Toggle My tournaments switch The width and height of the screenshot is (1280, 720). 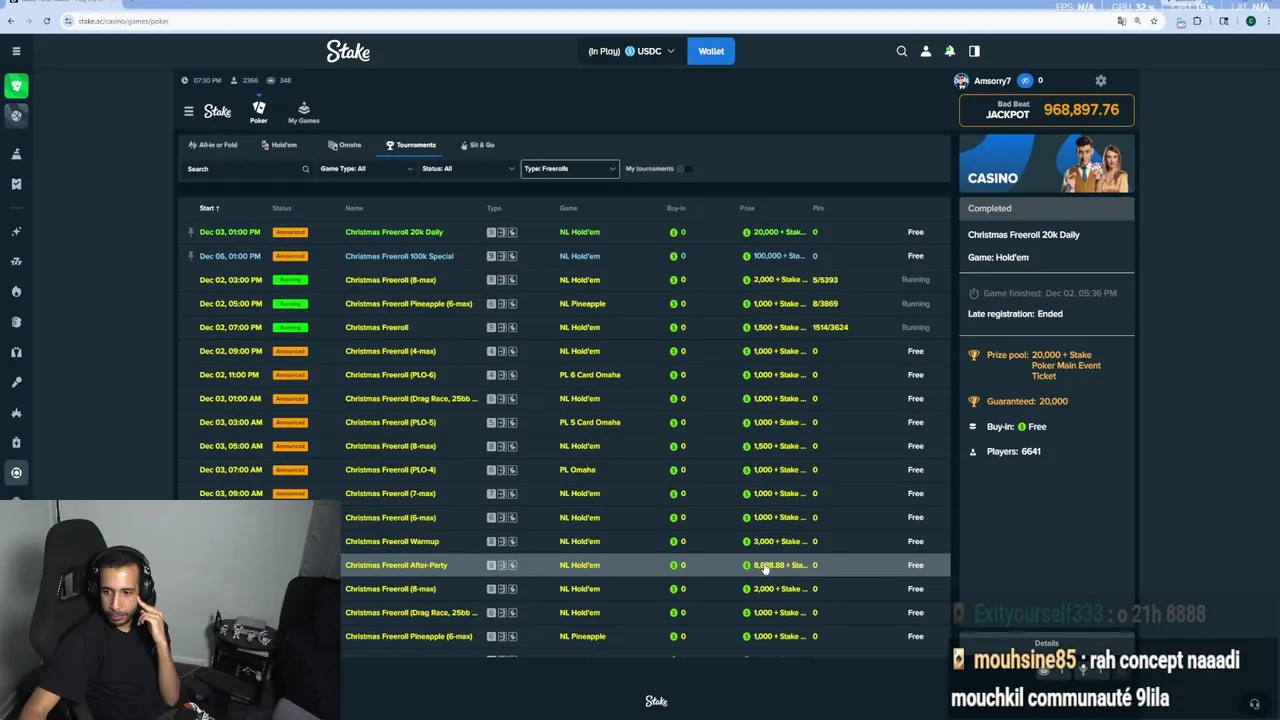pos(682,169)
